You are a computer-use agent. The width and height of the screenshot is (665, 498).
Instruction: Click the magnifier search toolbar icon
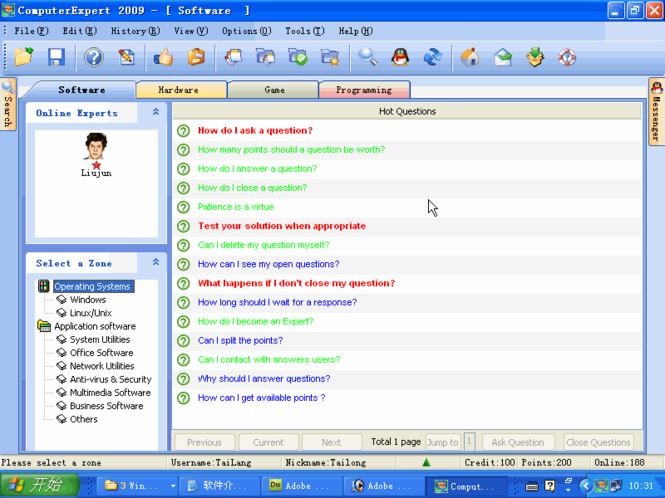point(368,58)
